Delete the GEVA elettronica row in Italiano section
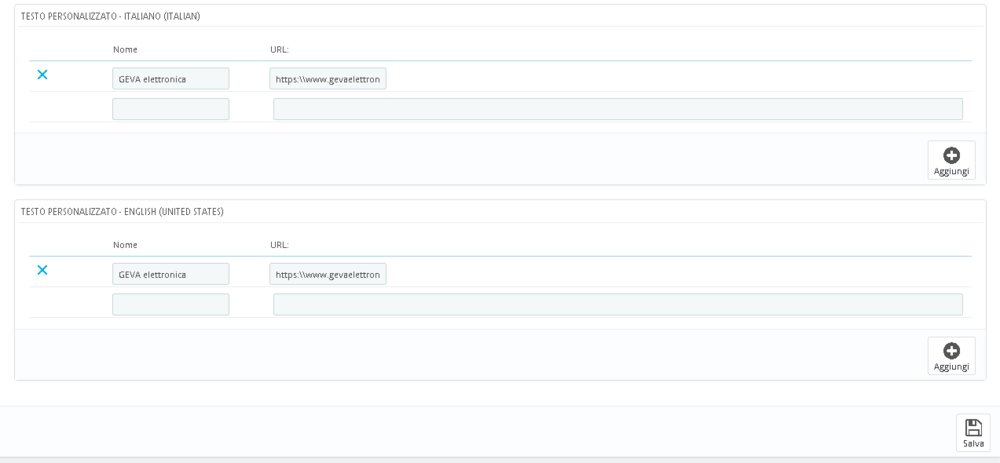 click(x=42, y=75)
